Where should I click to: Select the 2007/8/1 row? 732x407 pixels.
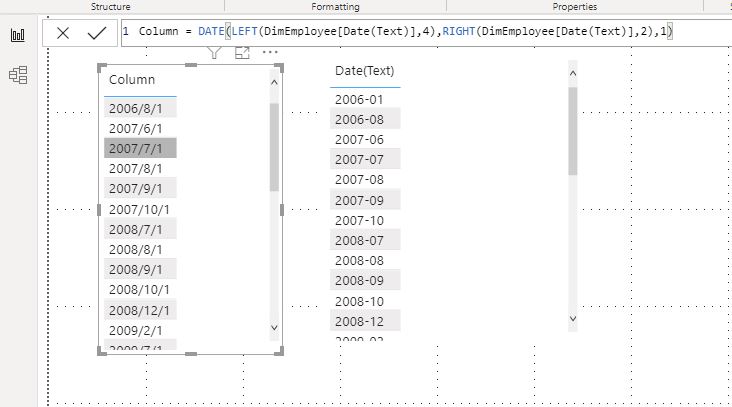tap(140, 168)
